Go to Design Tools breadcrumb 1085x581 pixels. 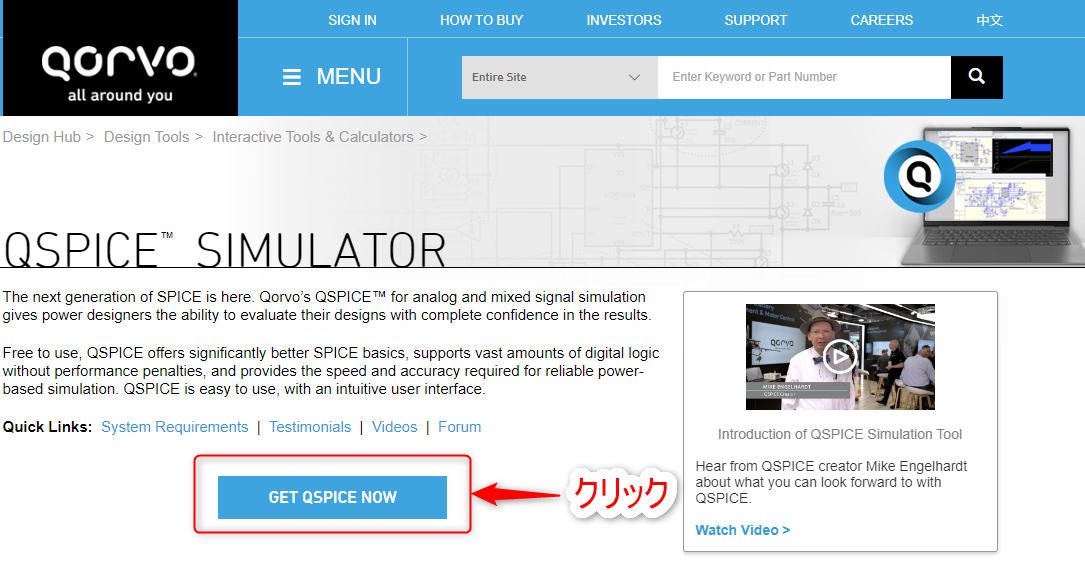click(146, 137)
